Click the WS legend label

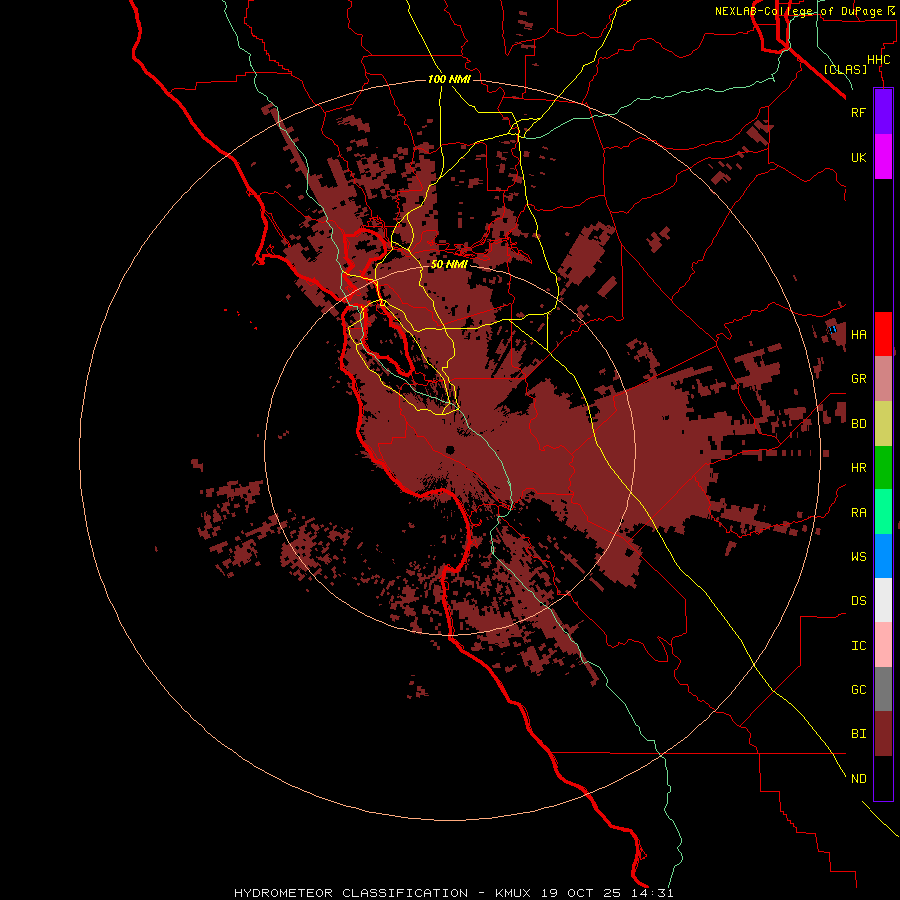coord(858,556)
